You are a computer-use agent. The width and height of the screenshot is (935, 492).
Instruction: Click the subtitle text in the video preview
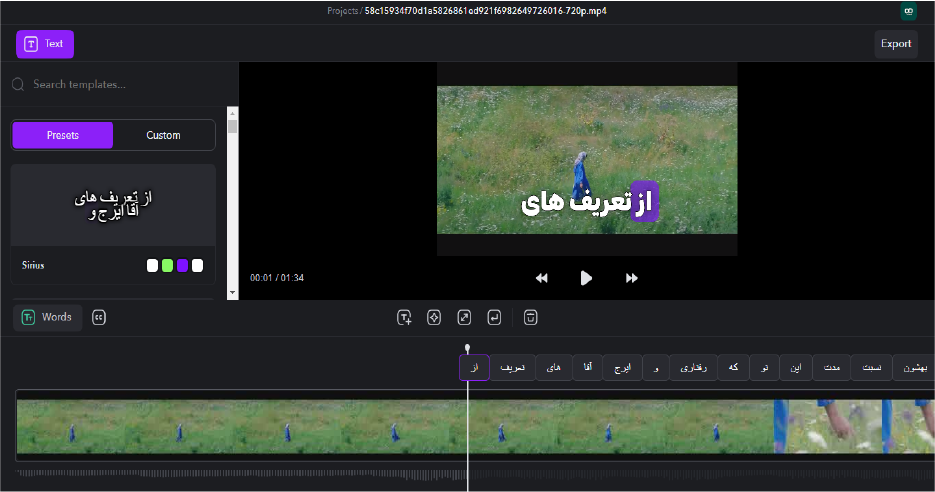589,202
